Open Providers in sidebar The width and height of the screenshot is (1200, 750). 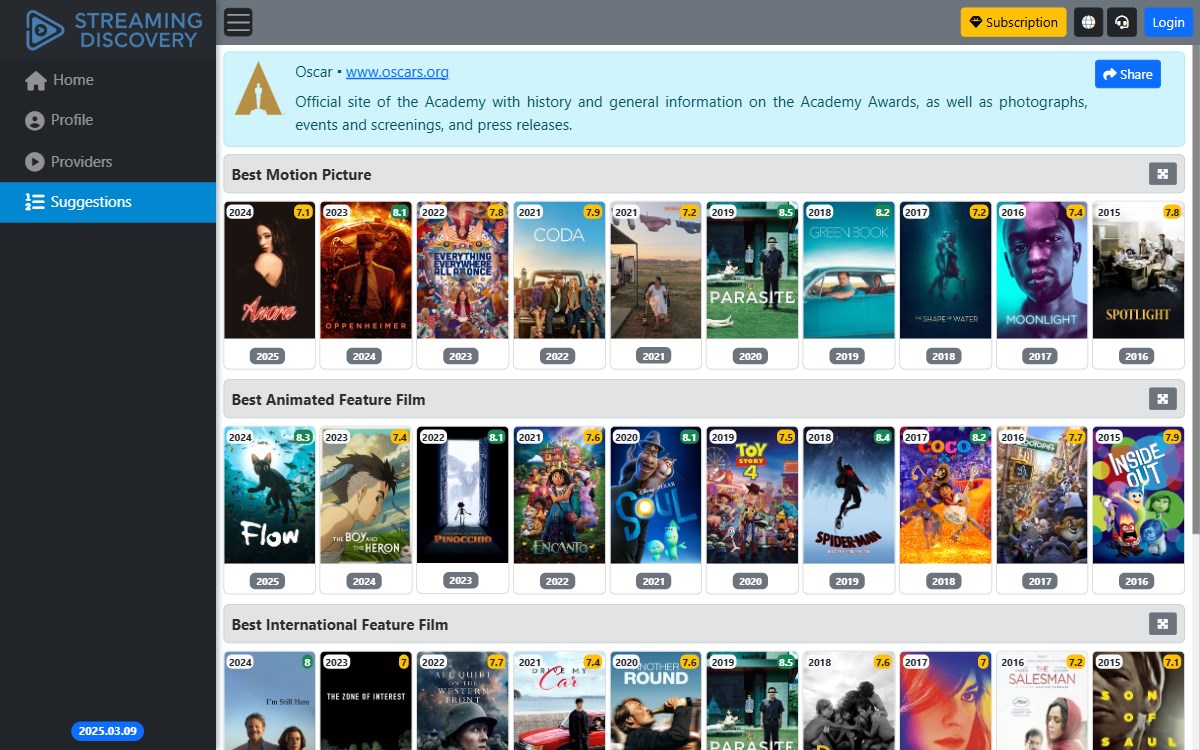pos(108,161)
